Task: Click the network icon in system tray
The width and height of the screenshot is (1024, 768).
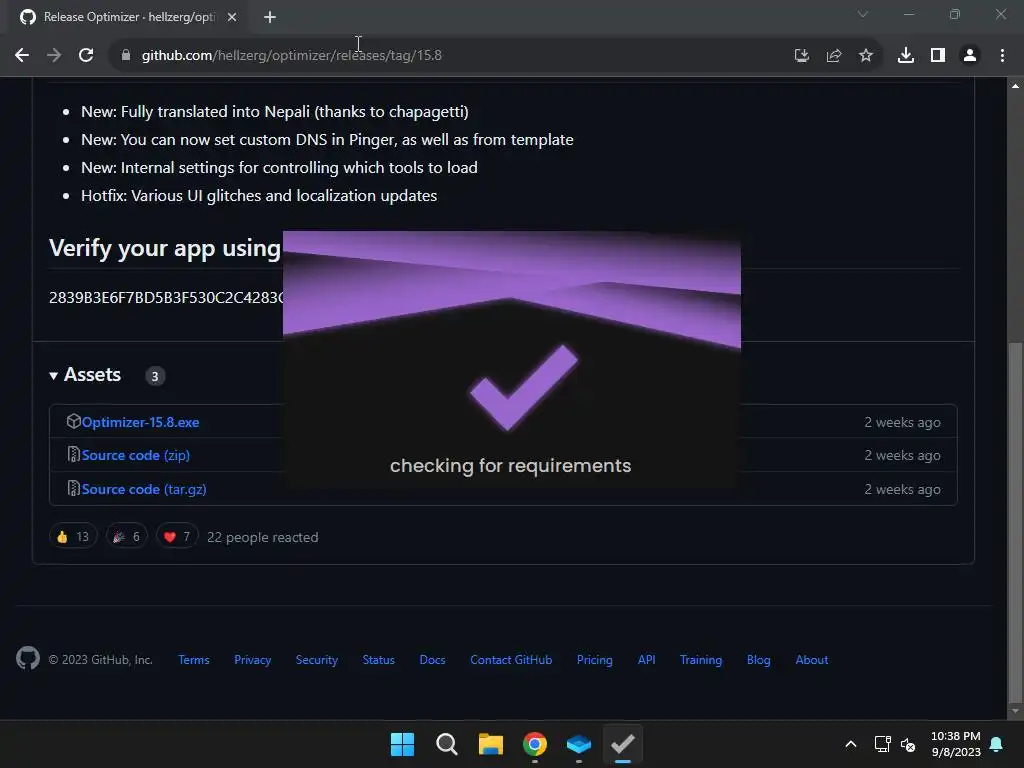Action: pos(882,744)
